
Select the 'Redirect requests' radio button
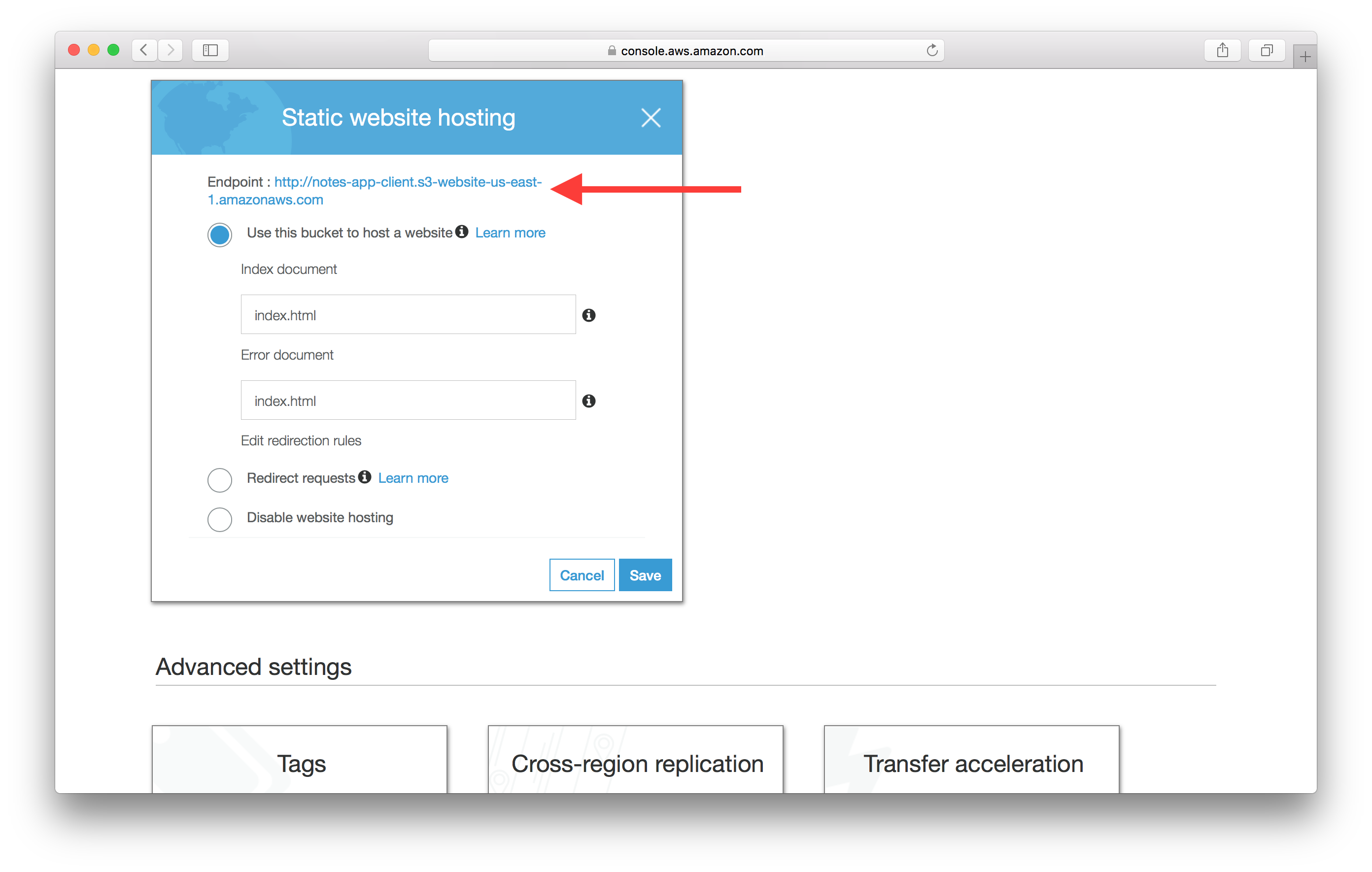click(219, 477)
